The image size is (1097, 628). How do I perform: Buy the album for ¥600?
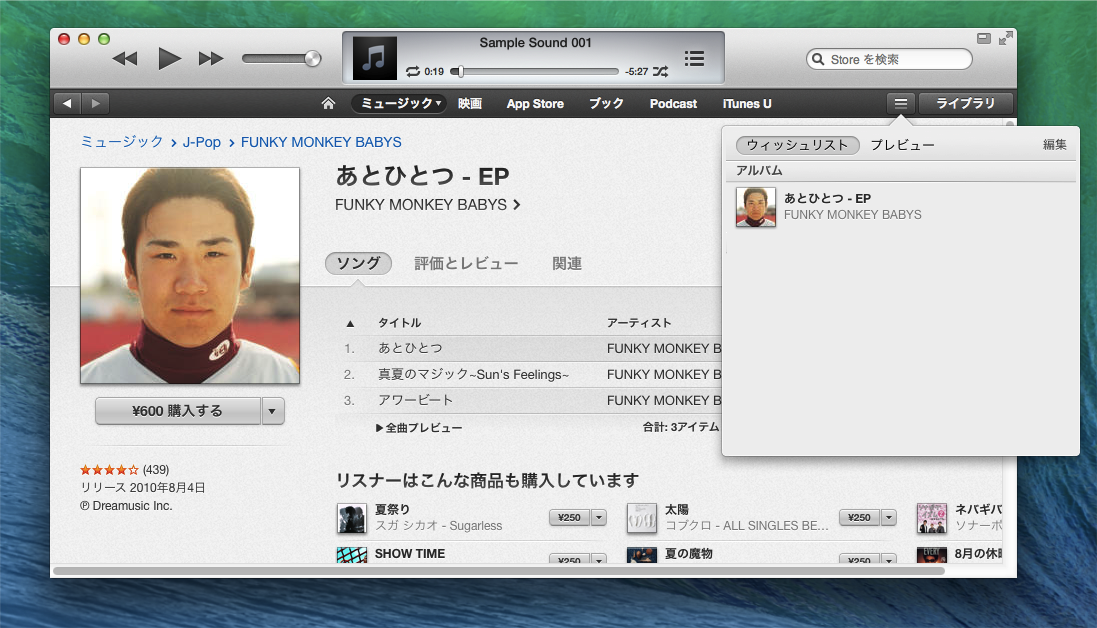point(177,411)
